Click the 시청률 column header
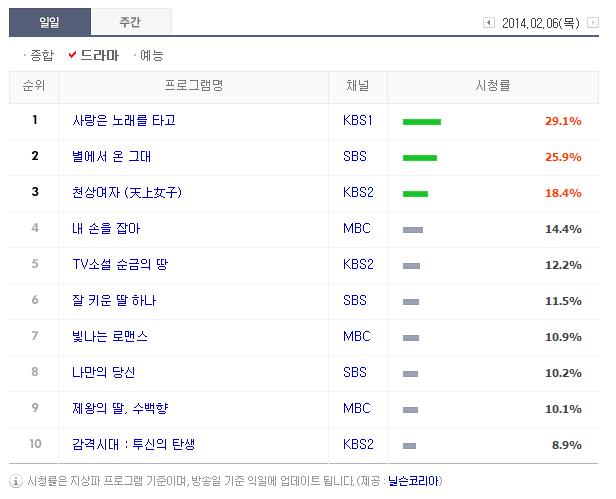616x499 pixels. 493,86
